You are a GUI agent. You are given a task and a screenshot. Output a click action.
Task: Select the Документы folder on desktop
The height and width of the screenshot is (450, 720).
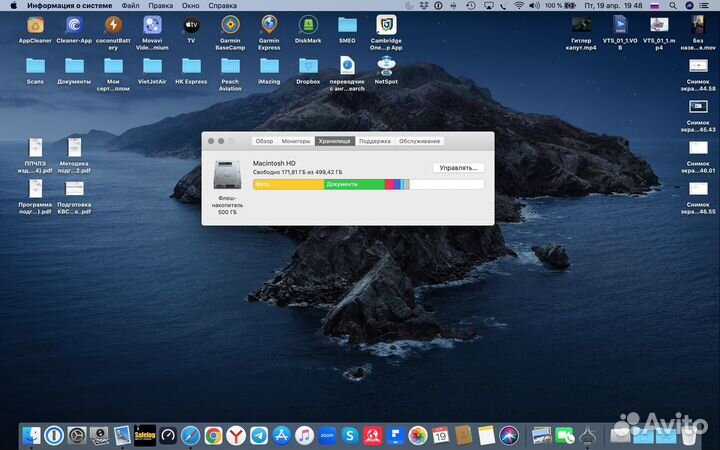click(74, 66)
